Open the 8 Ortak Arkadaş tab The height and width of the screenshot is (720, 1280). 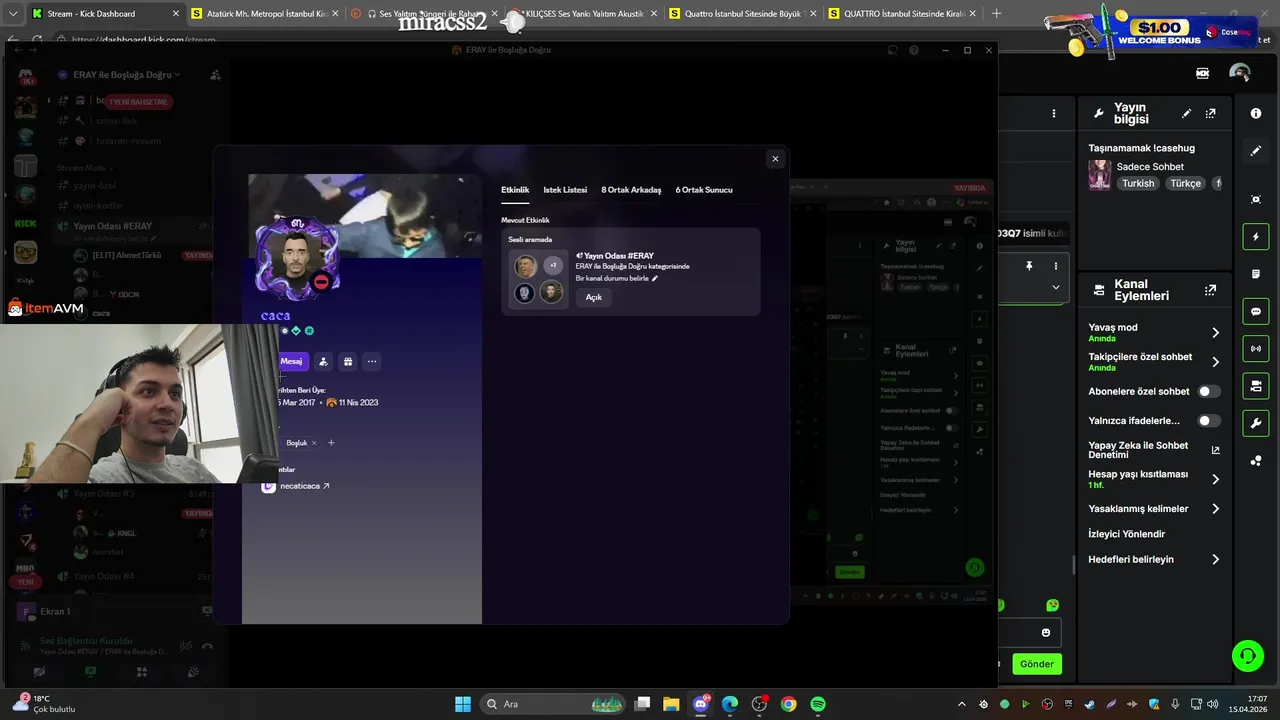pyautogui.click(x=631, y=190)
